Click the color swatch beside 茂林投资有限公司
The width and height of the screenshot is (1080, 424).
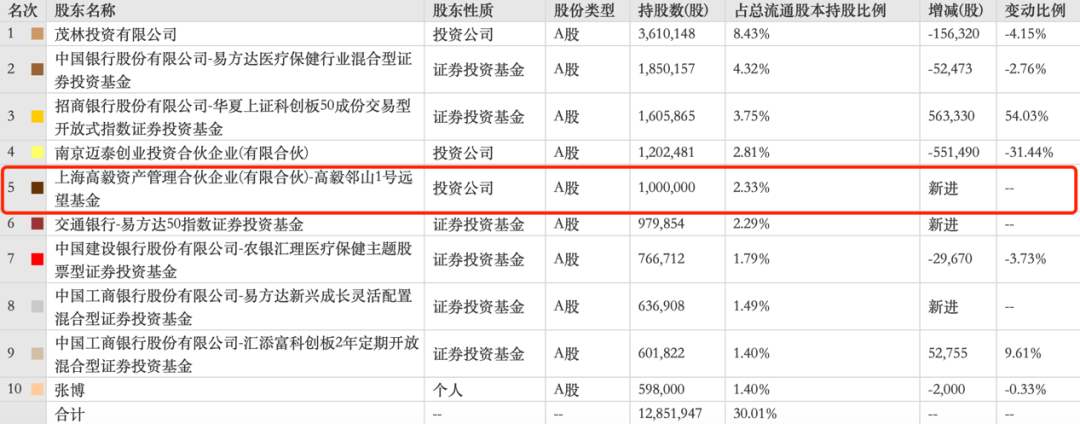point(38,33)
